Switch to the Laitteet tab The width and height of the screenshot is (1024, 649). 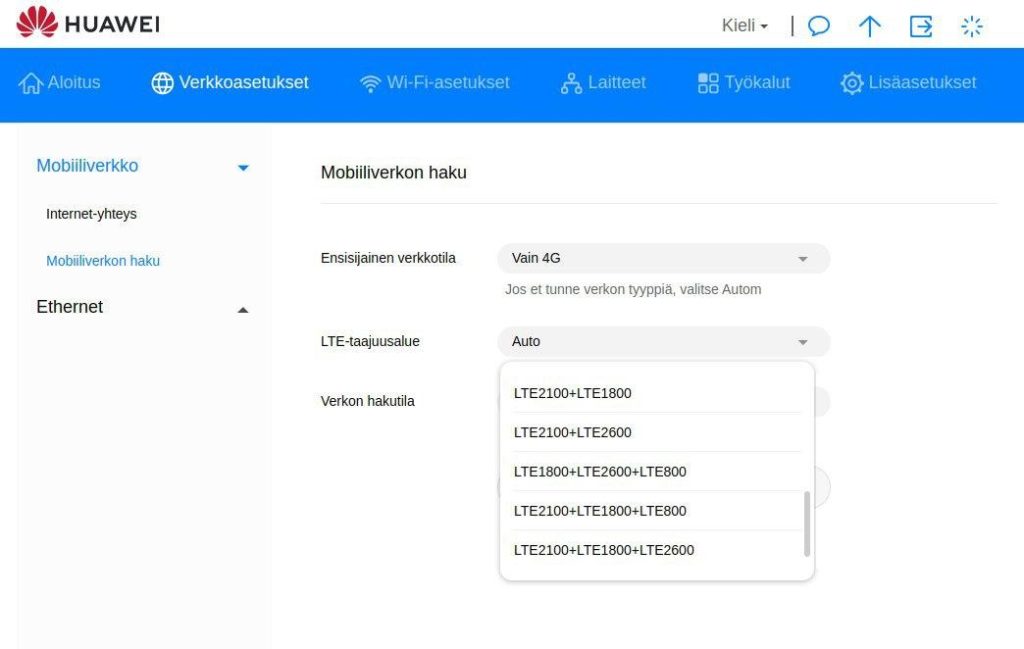click(603, 83)
